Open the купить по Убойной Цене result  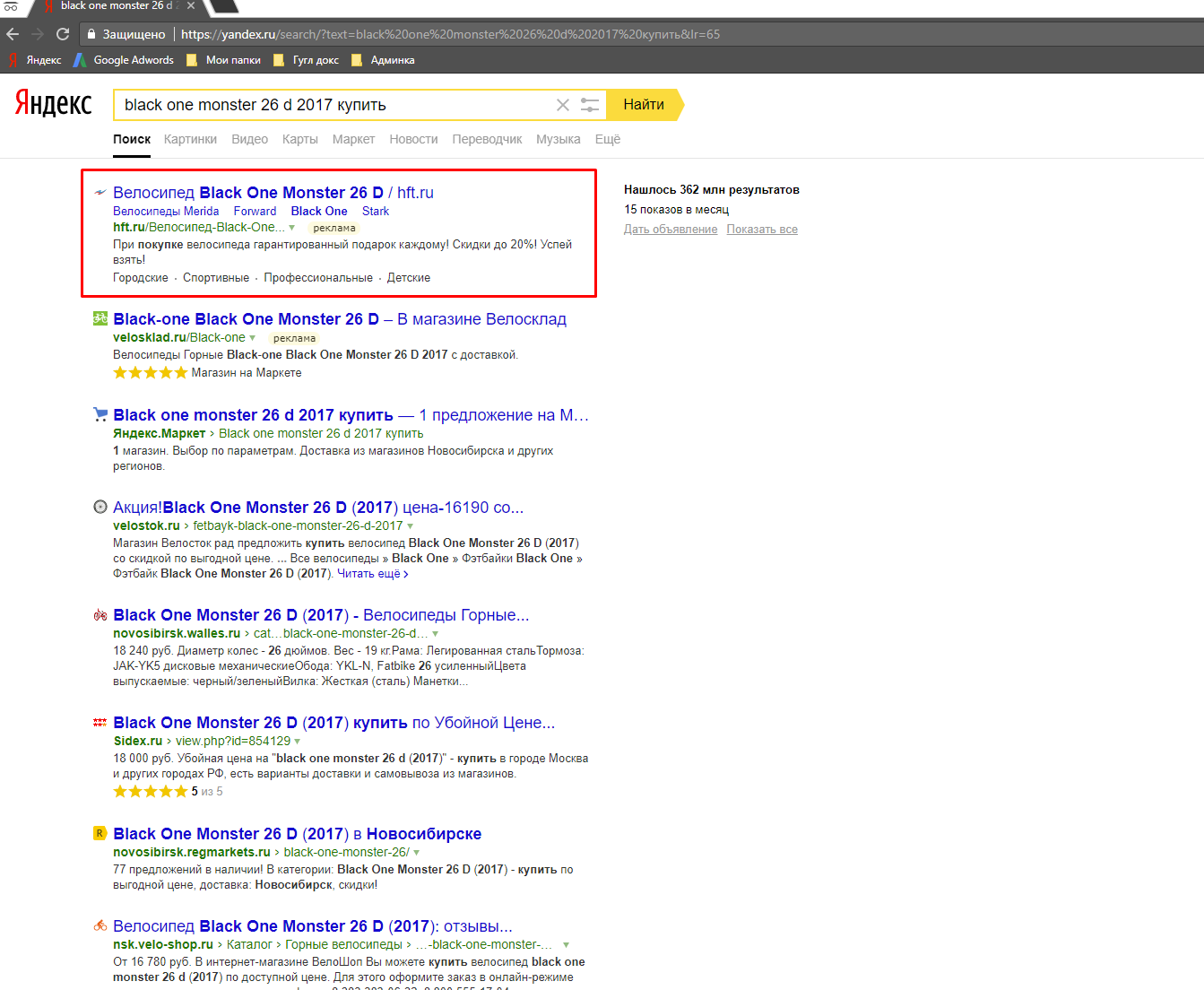334,722
